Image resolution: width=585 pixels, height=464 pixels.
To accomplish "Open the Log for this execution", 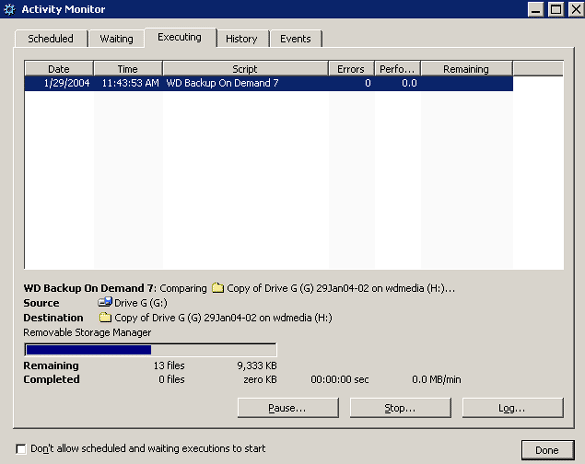I will 513,408.
